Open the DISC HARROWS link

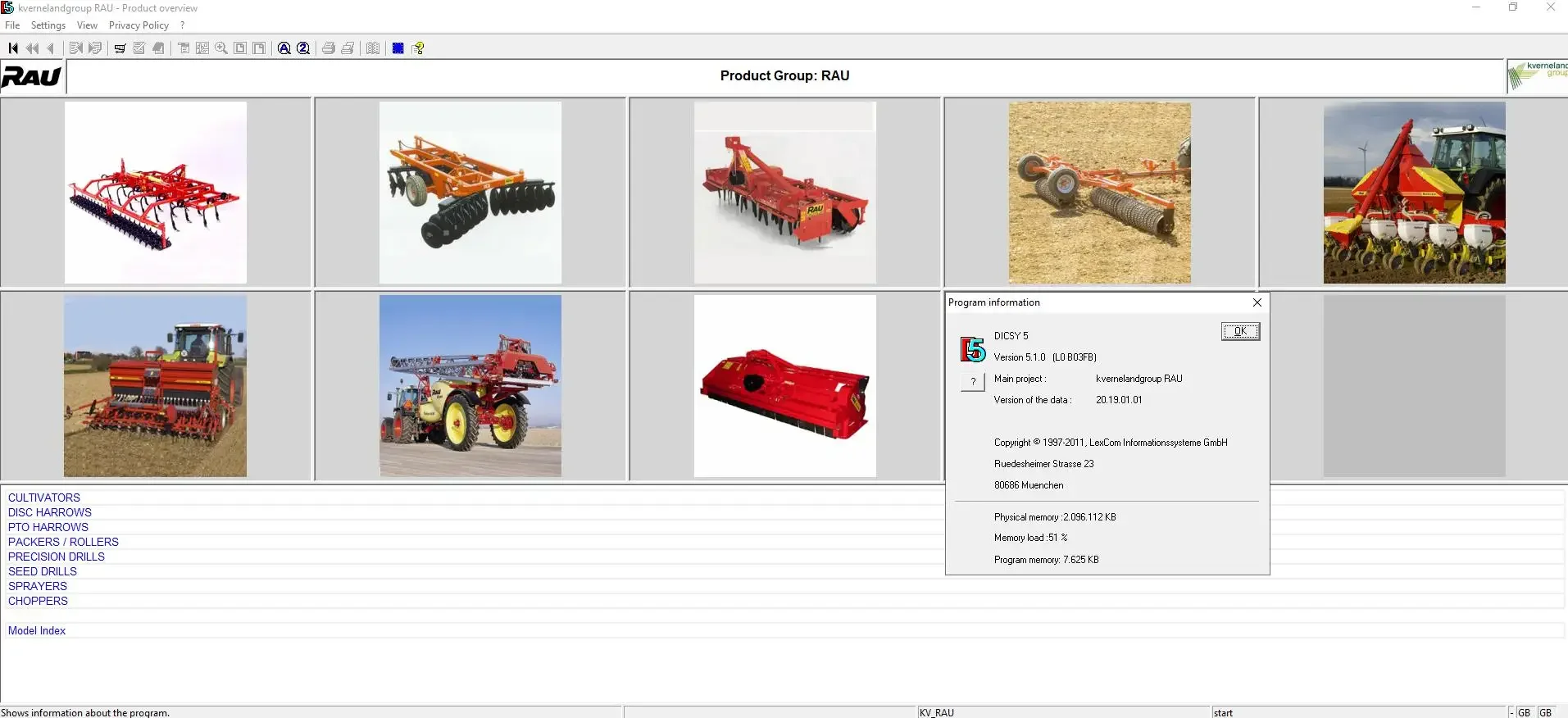coord(50,512)
